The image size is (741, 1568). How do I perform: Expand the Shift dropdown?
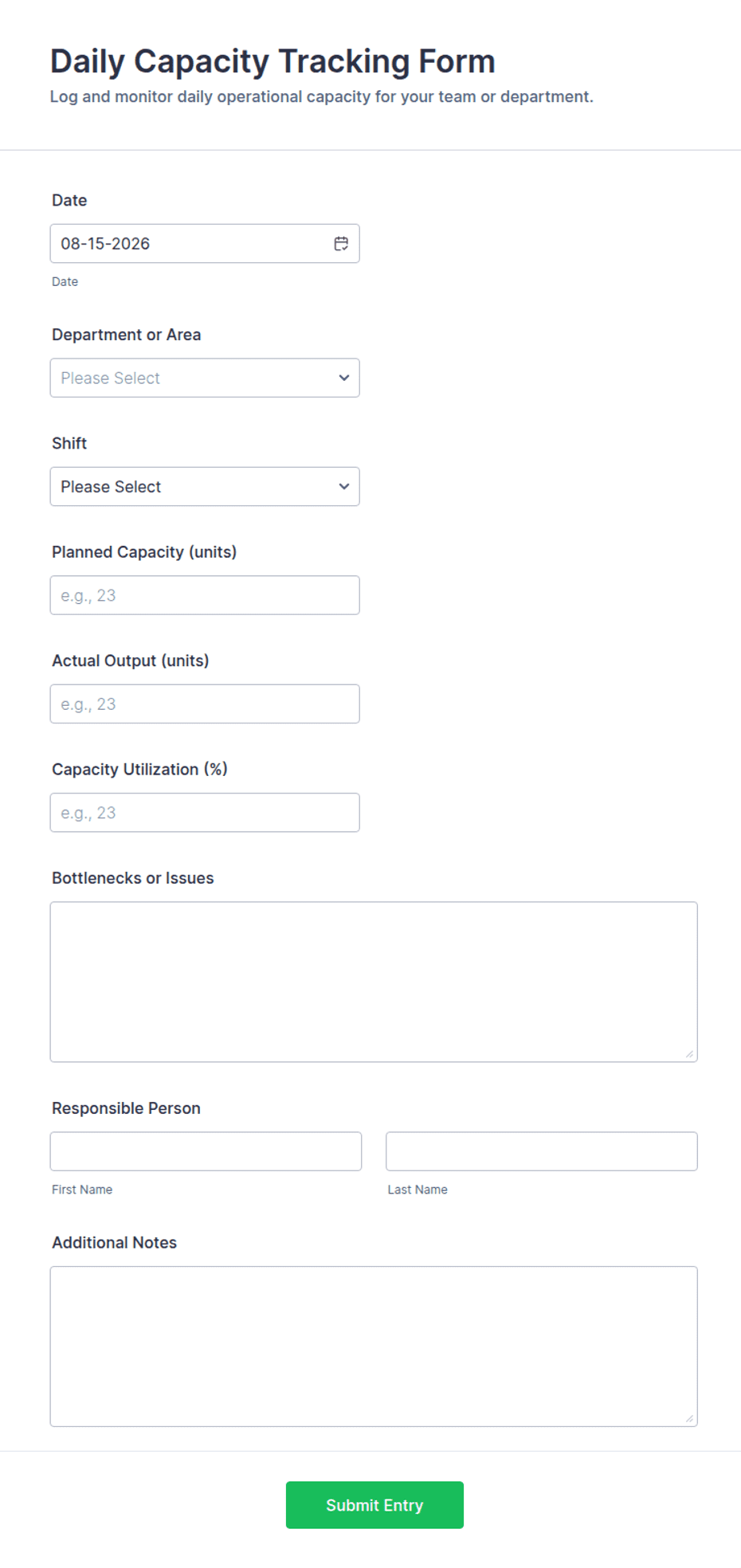(x=205, y=487)
